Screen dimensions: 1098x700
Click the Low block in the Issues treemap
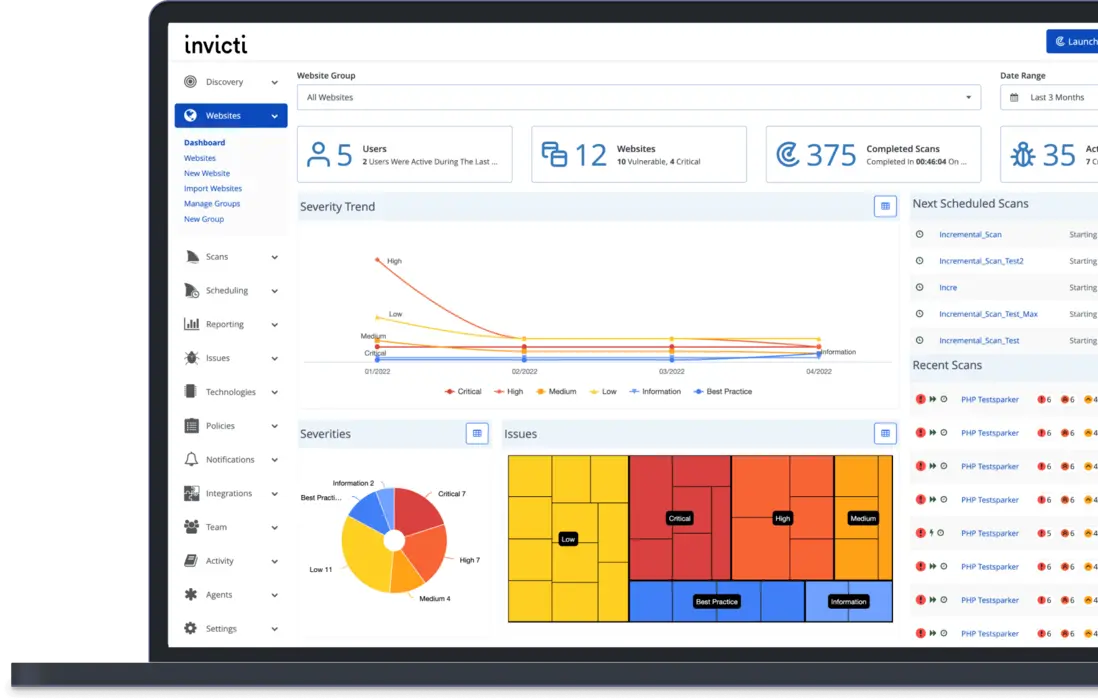[x=567, y=538]
